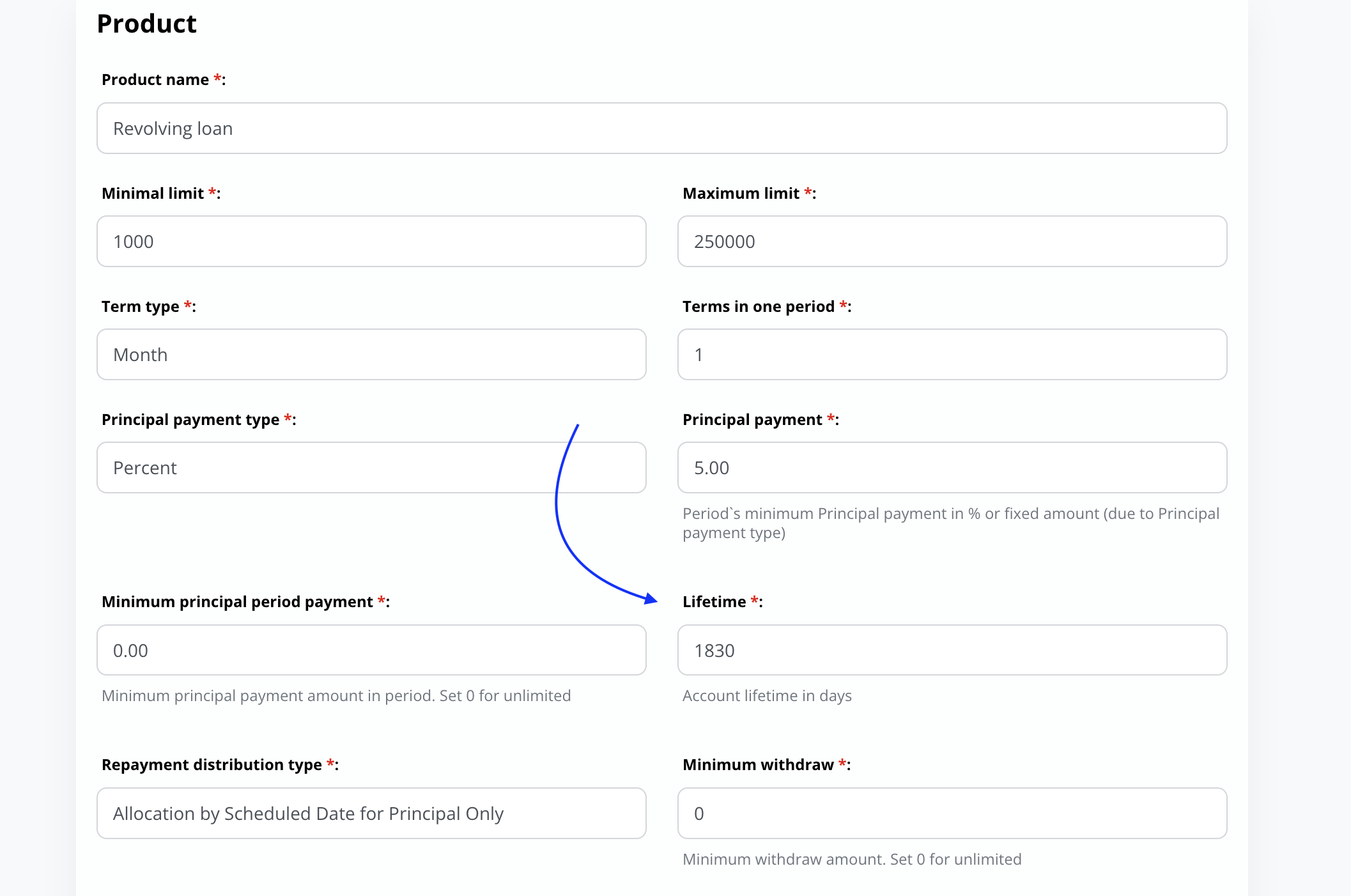Click the Term type label
Image resolution: width=1351 pixels, height=896 pixels.
[140, 307]
